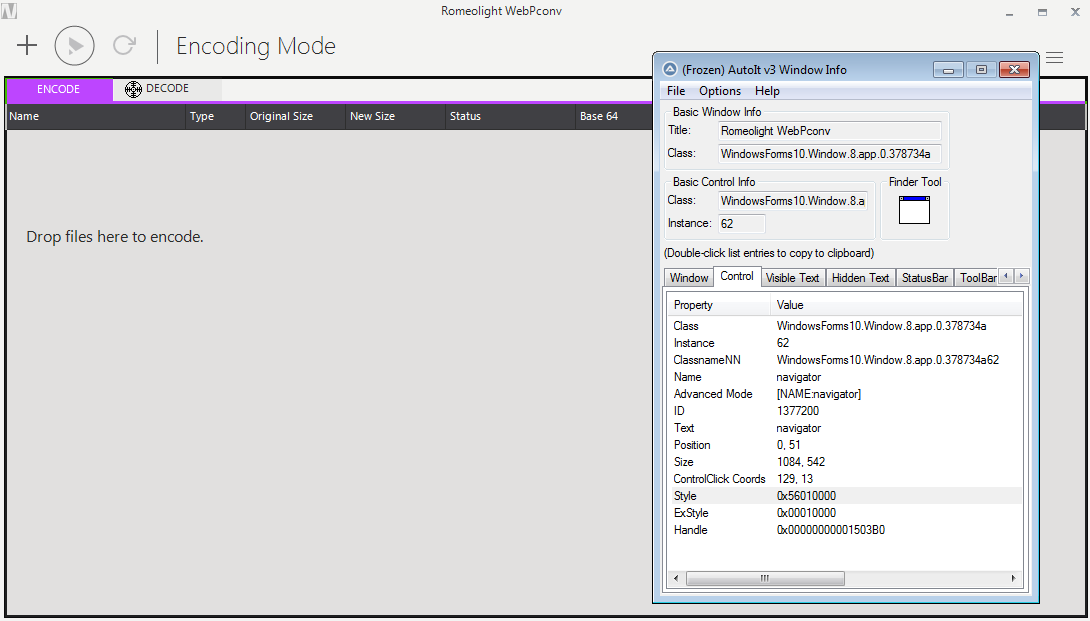Image resolution: width=1090 pixels, height=621 pixels.
Task: Click the Instance field showing 62
Action: 742,224
